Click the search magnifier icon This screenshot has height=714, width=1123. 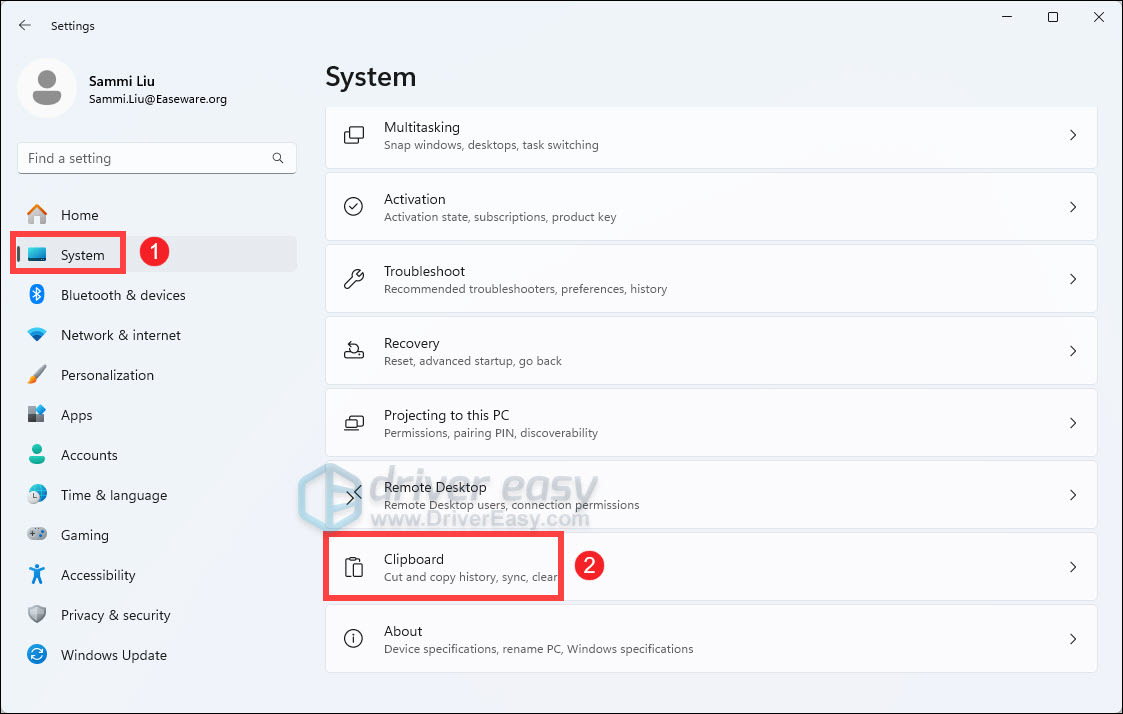pyautogui.click(x=278, y=158)
